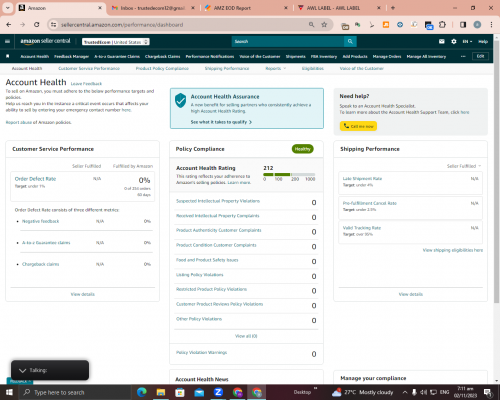Open the Chrome extensions puzzle icon
Image resolution: width=500 pixels, height=400 pixels.
click(442, 25)
